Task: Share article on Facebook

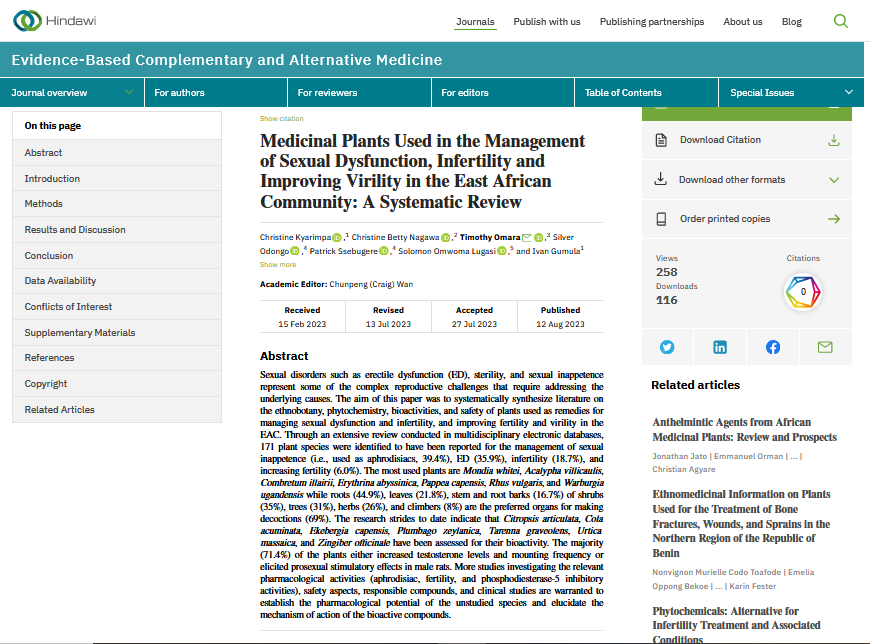Action: tap(772, 347)
